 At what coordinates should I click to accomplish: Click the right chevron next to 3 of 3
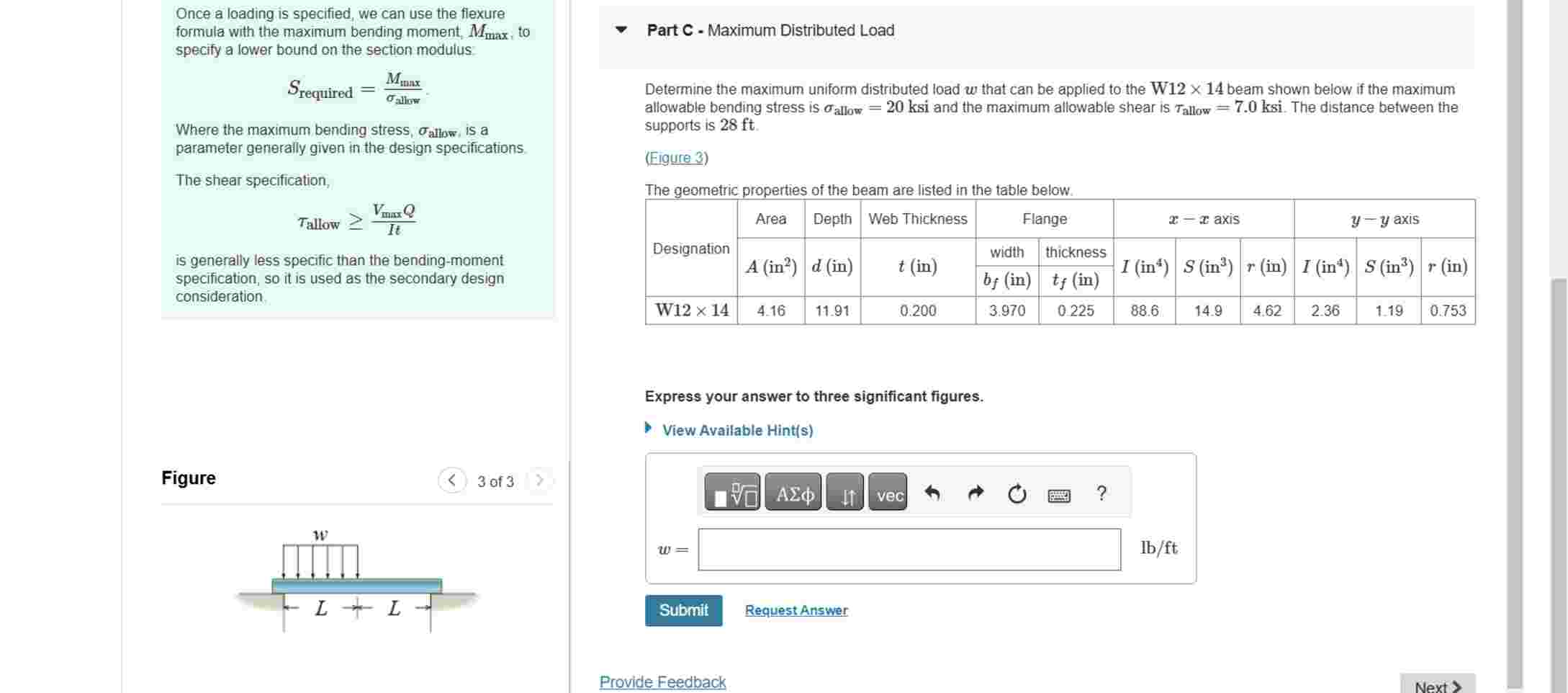coord(539,480)
